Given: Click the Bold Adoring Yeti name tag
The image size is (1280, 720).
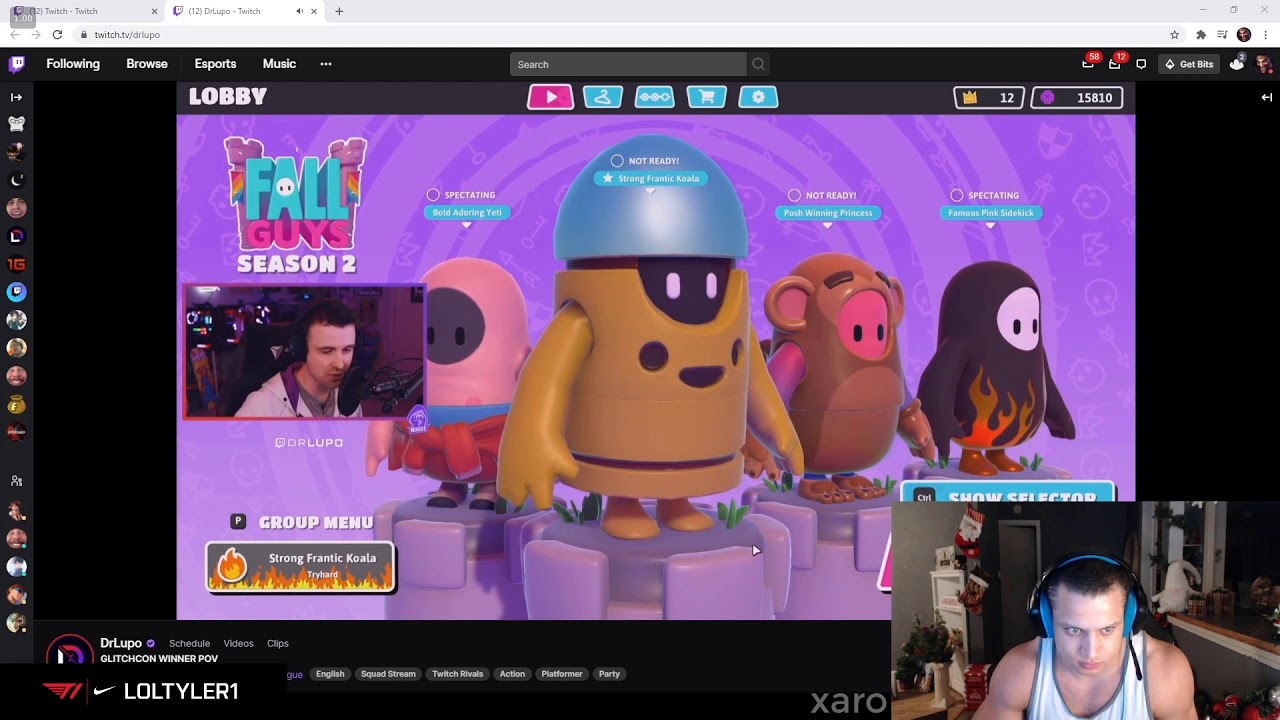Looking at the screenshot, I should click(467, 212).
